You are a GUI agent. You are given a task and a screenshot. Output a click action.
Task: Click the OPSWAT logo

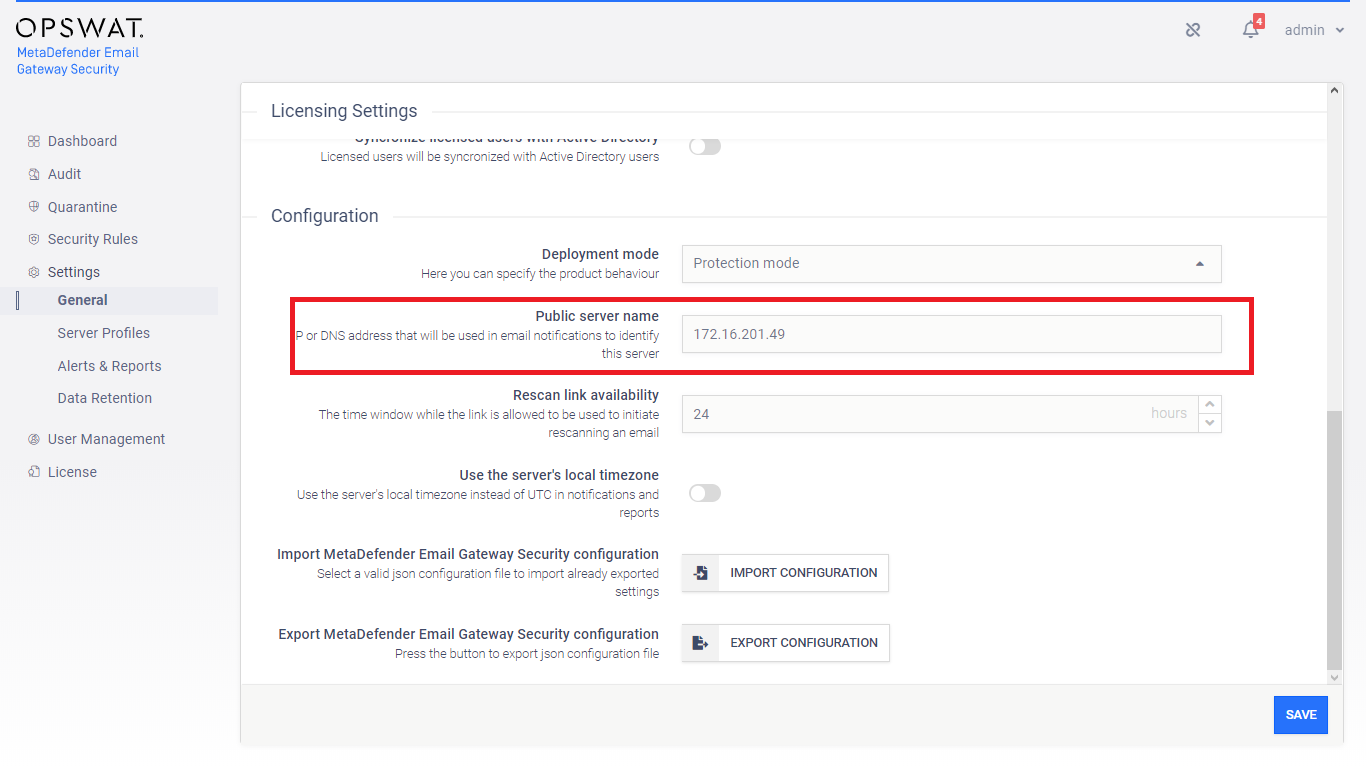point(79,28)
